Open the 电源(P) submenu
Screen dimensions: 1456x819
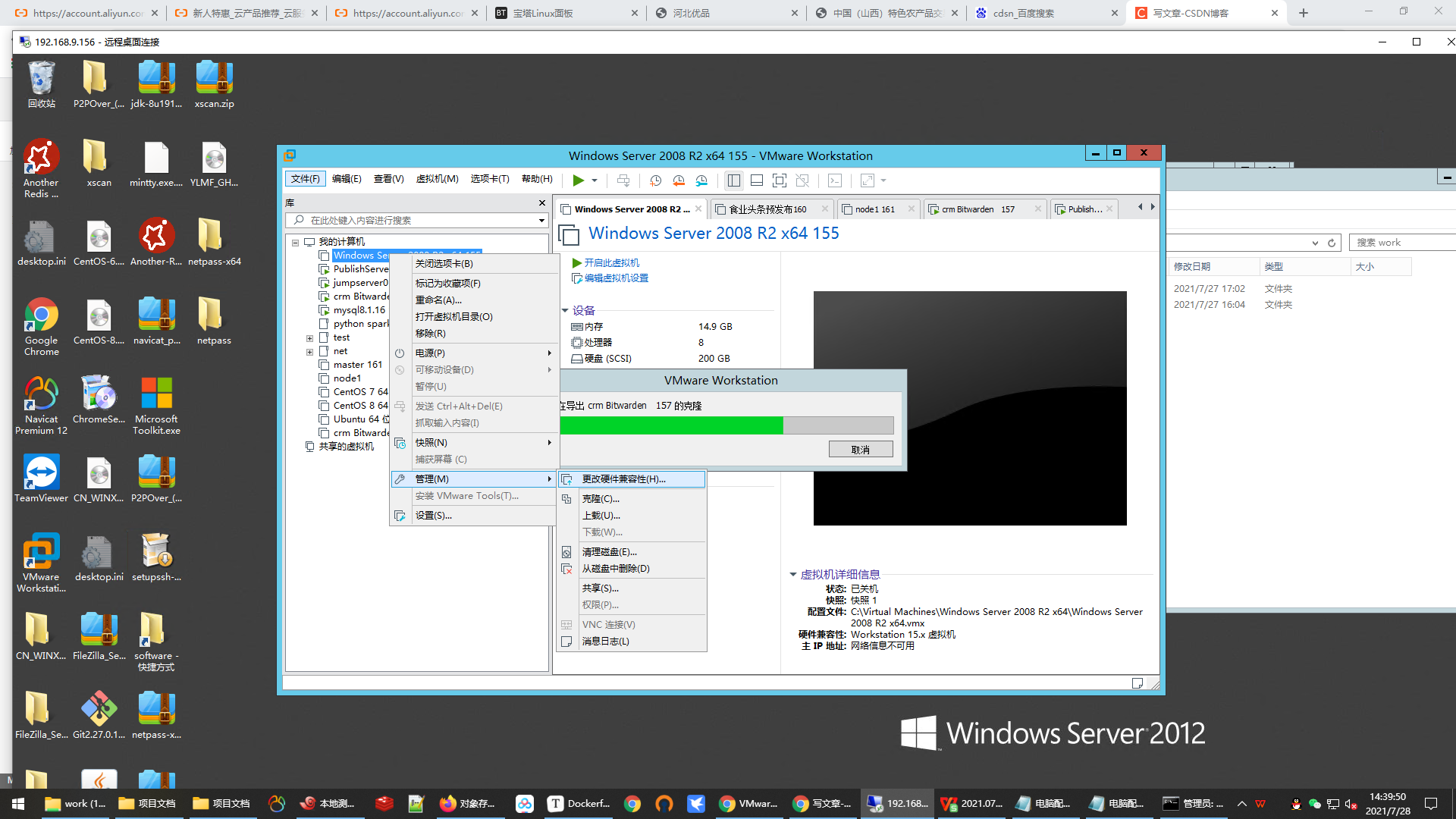(x=431, y=352)
